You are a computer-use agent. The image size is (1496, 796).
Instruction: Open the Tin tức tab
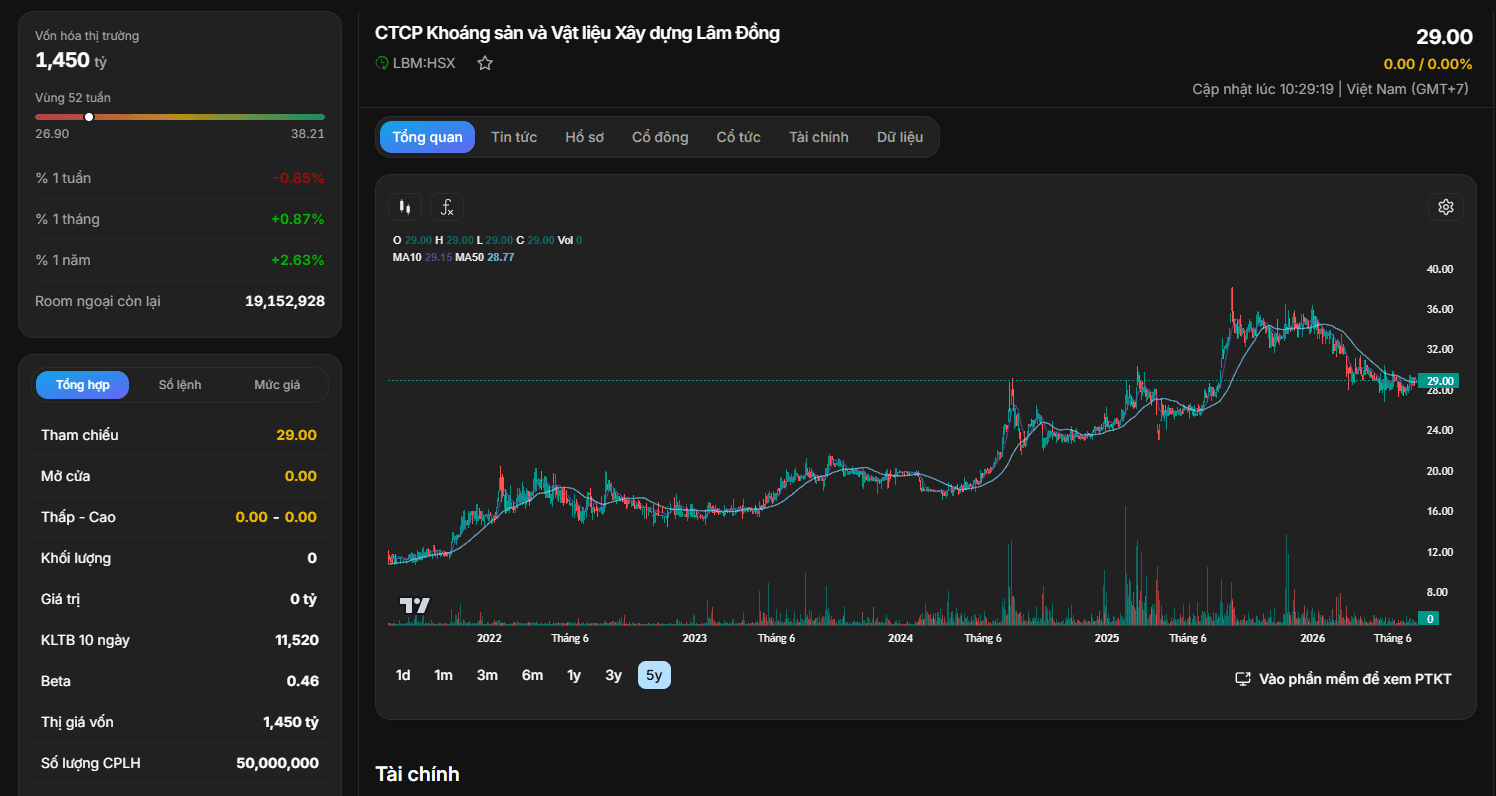point(514,137)
